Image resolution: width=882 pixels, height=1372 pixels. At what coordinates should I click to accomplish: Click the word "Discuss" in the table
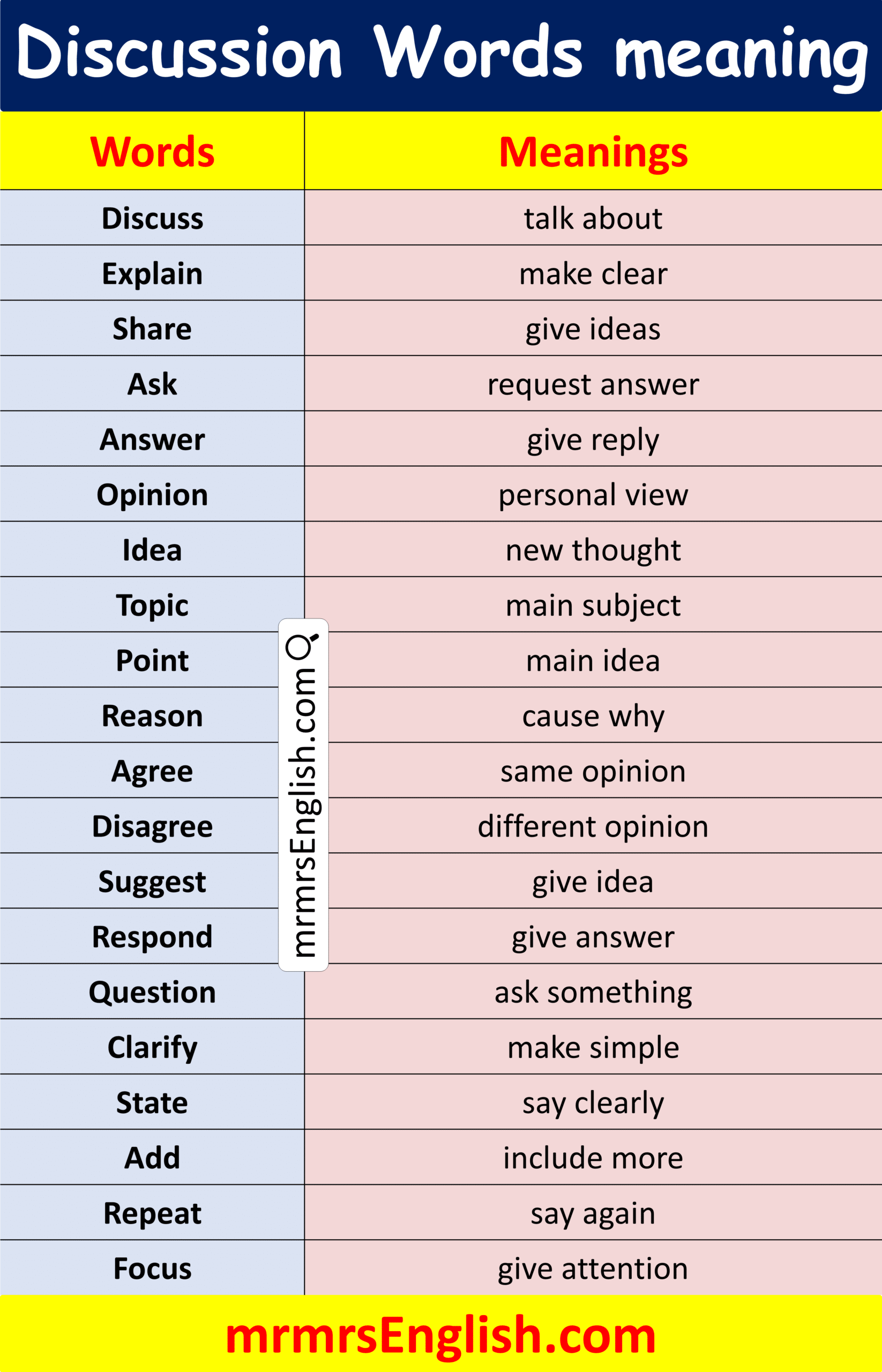152,218
